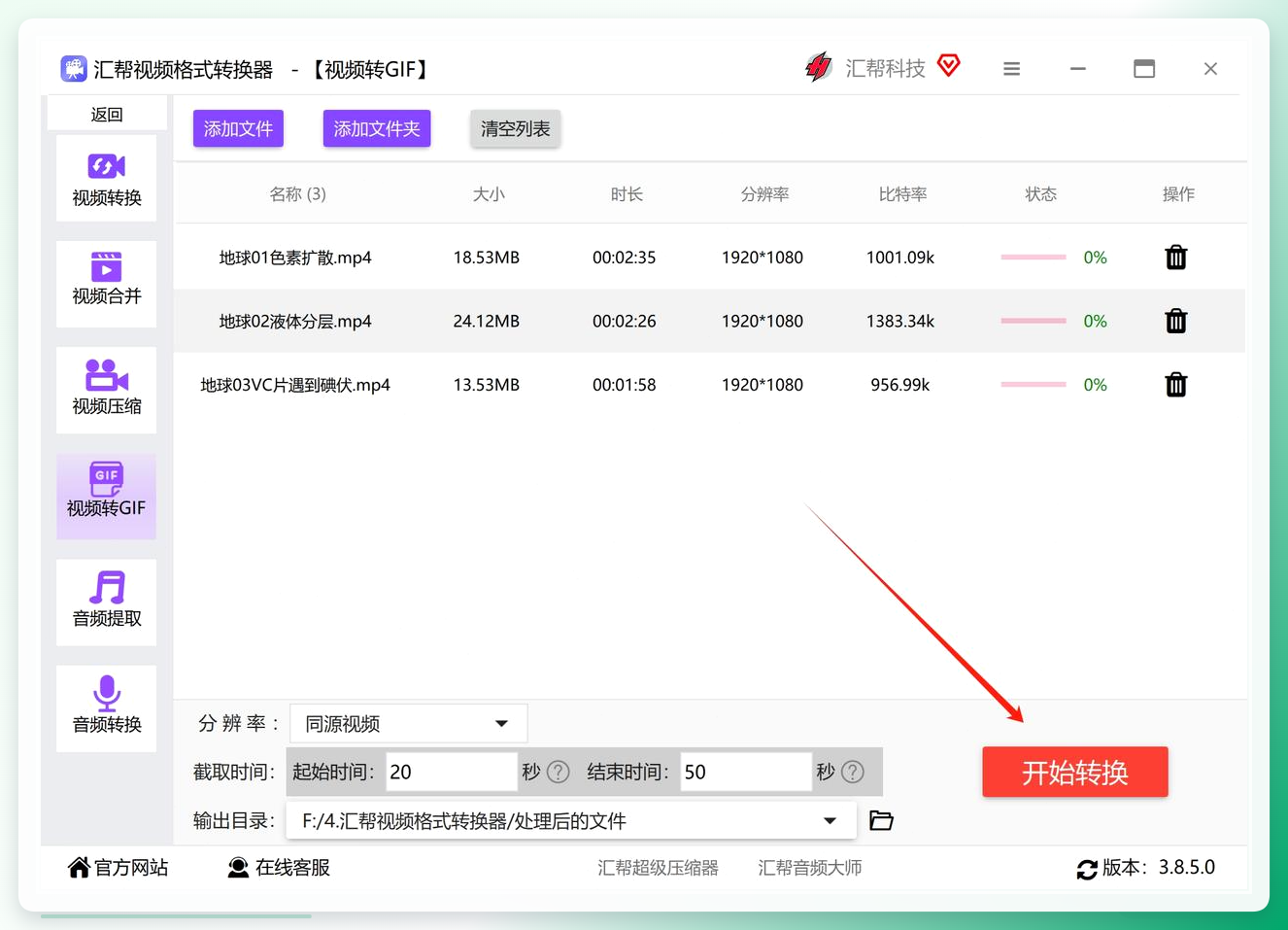
Task: Show help for 结束时间 question mark
Action: [x=853, y=772]
